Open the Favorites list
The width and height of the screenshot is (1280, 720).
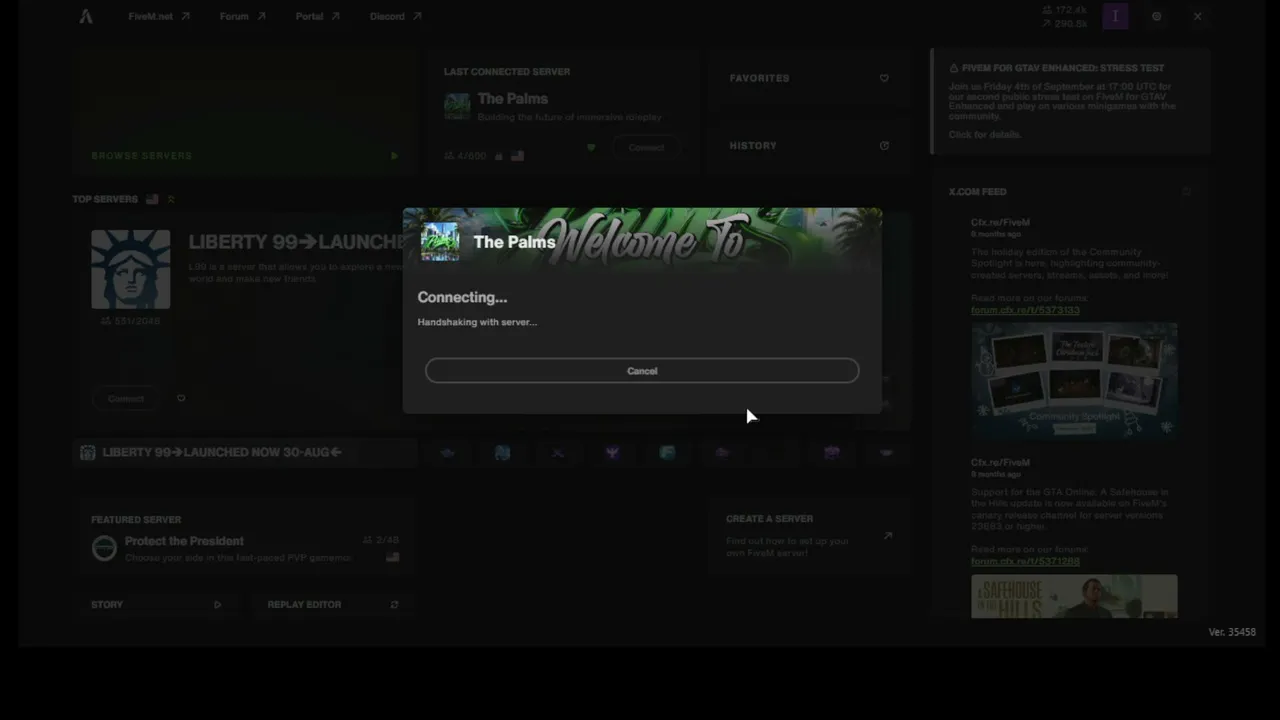pos(809,78)
